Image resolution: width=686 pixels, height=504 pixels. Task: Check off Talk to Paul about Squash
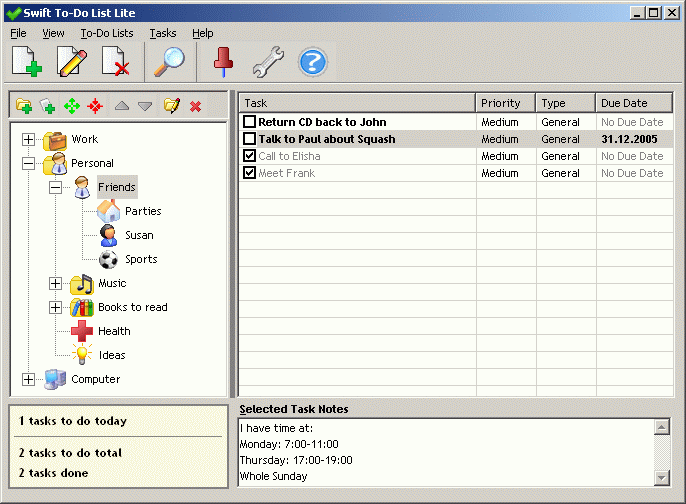coord(249,139)
